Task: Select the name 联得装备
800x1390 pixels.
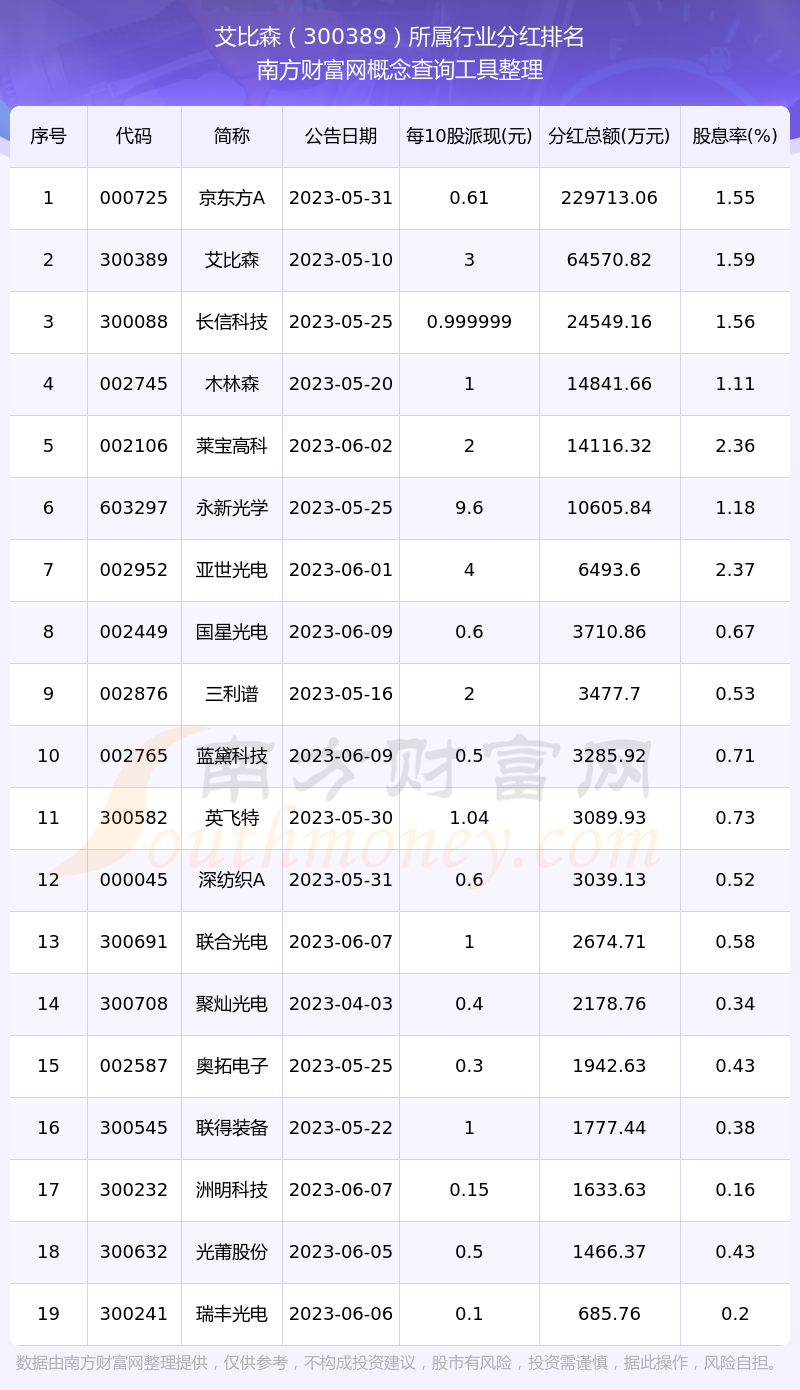Action: pyautogui.click(x=232, y=1128)
